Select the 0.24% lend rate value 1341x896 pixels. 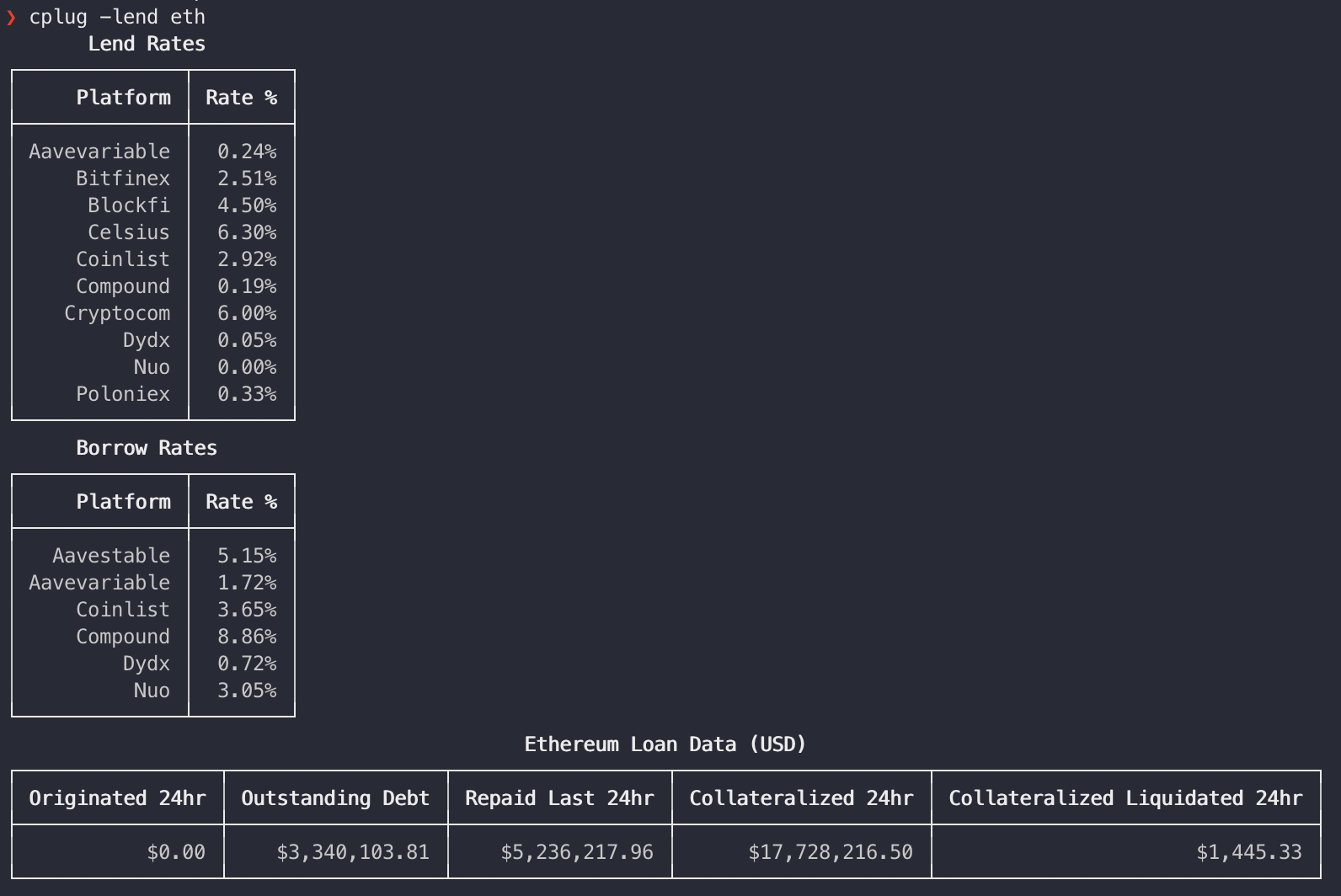coord(247,152)
